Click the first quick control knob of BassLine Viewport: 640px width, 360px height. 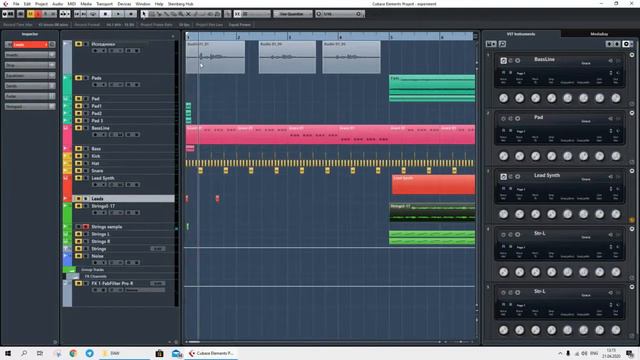click(504, 98)
